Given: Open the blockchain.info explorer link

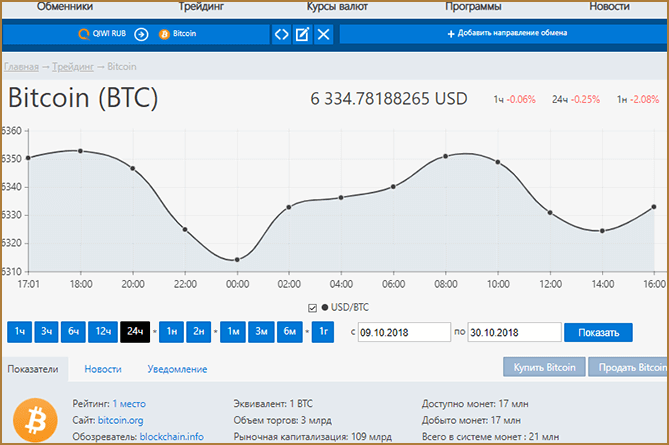Looking at the screenshot, I should click(172, 437).
